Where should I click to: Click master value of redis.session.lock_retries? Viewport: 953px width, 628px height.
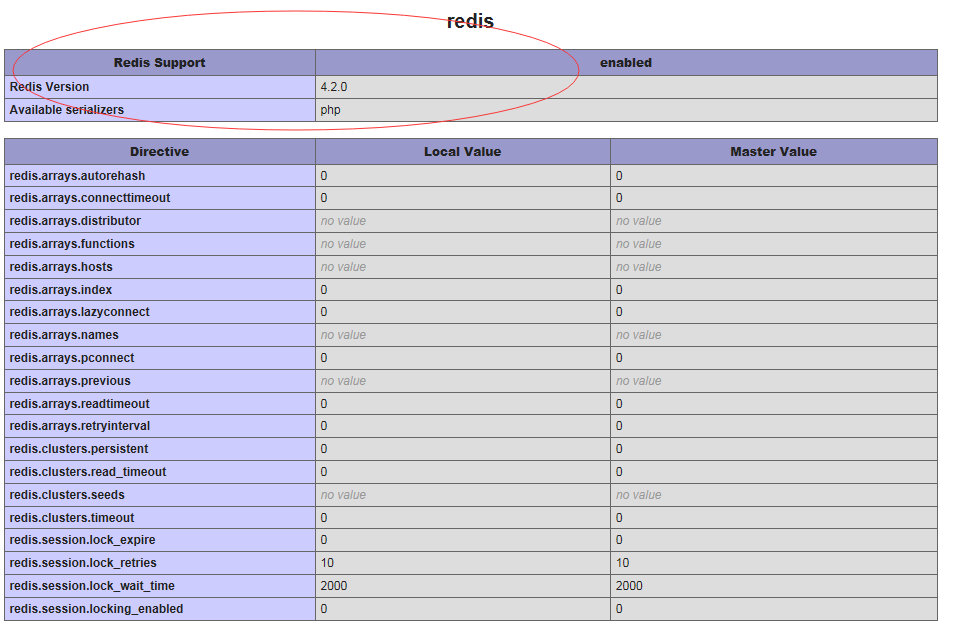click(x=622, y=563)
